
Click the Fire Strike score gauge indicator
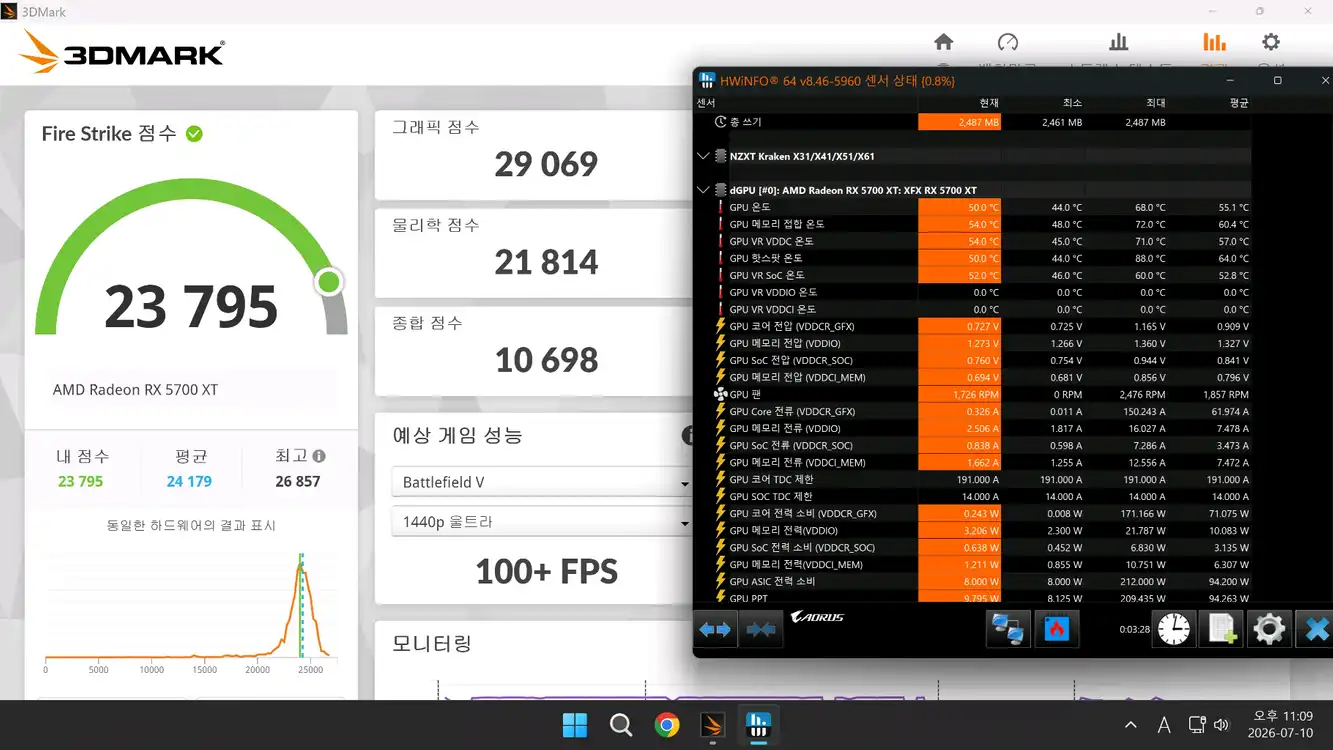tap(329, 282)
